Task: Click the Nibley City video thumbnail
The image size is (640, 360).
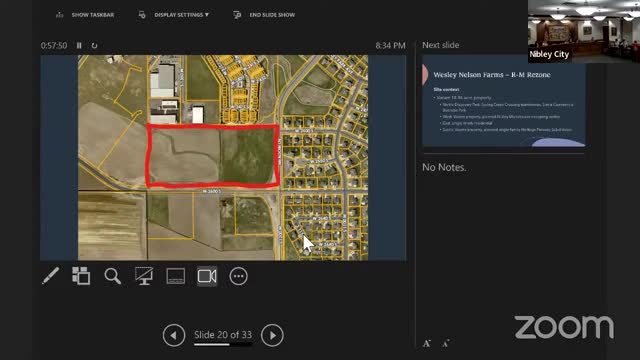Action: tap(584, 31)
